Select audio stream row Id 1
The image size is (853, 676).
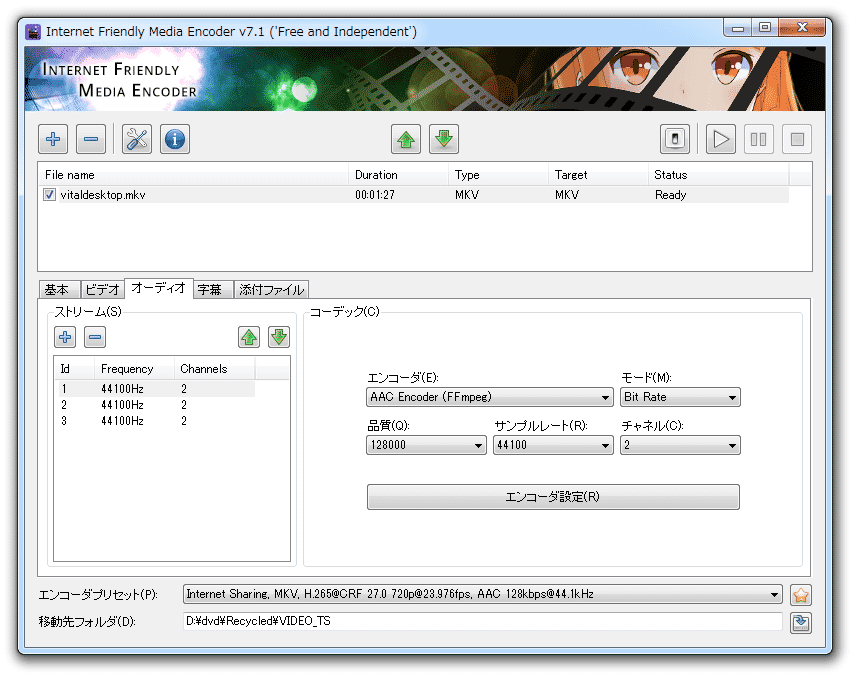tap(157, 389)
